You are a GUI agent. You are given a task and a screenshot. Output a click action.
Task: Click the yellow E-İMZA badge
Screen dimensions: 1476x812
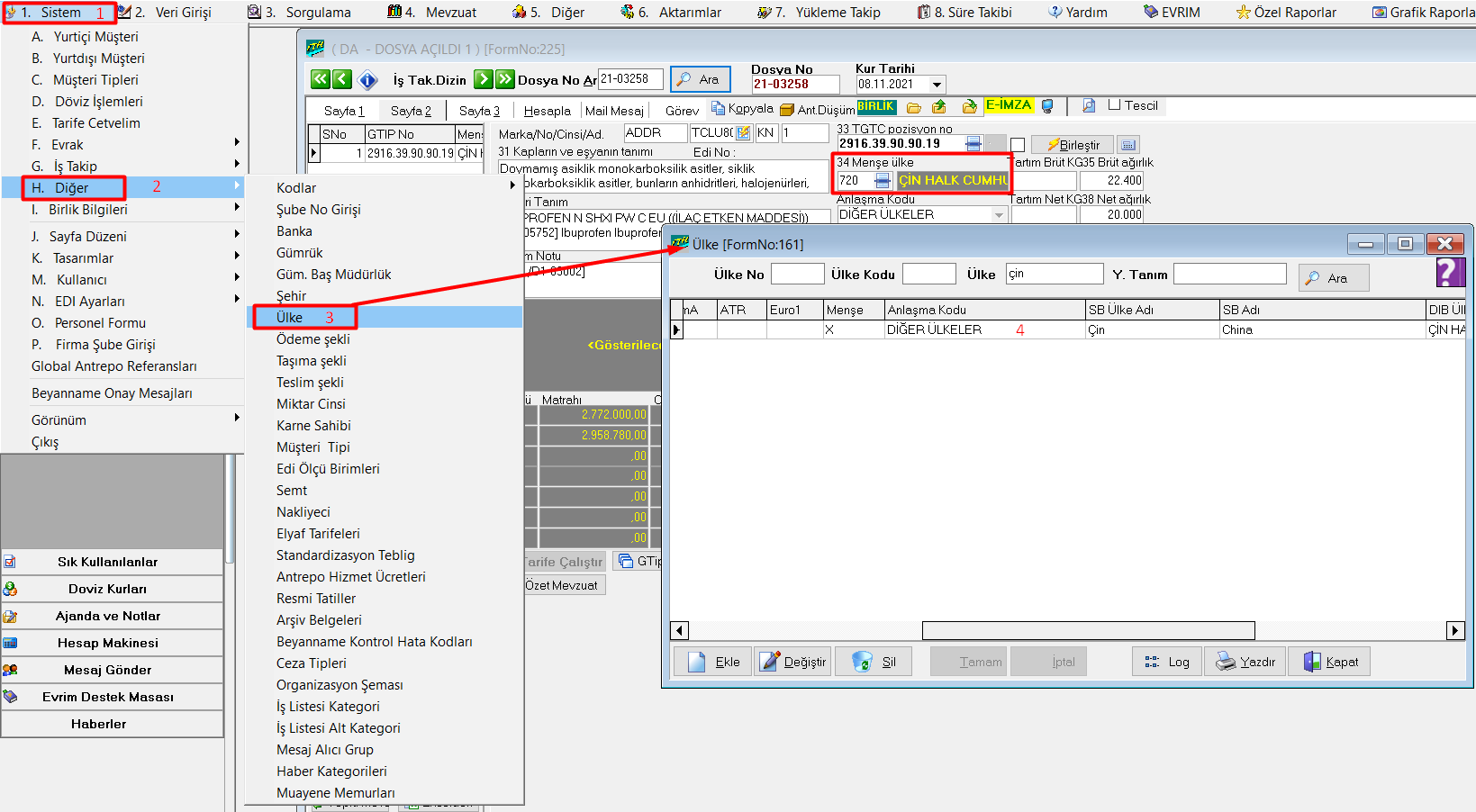coord(1009,105)
